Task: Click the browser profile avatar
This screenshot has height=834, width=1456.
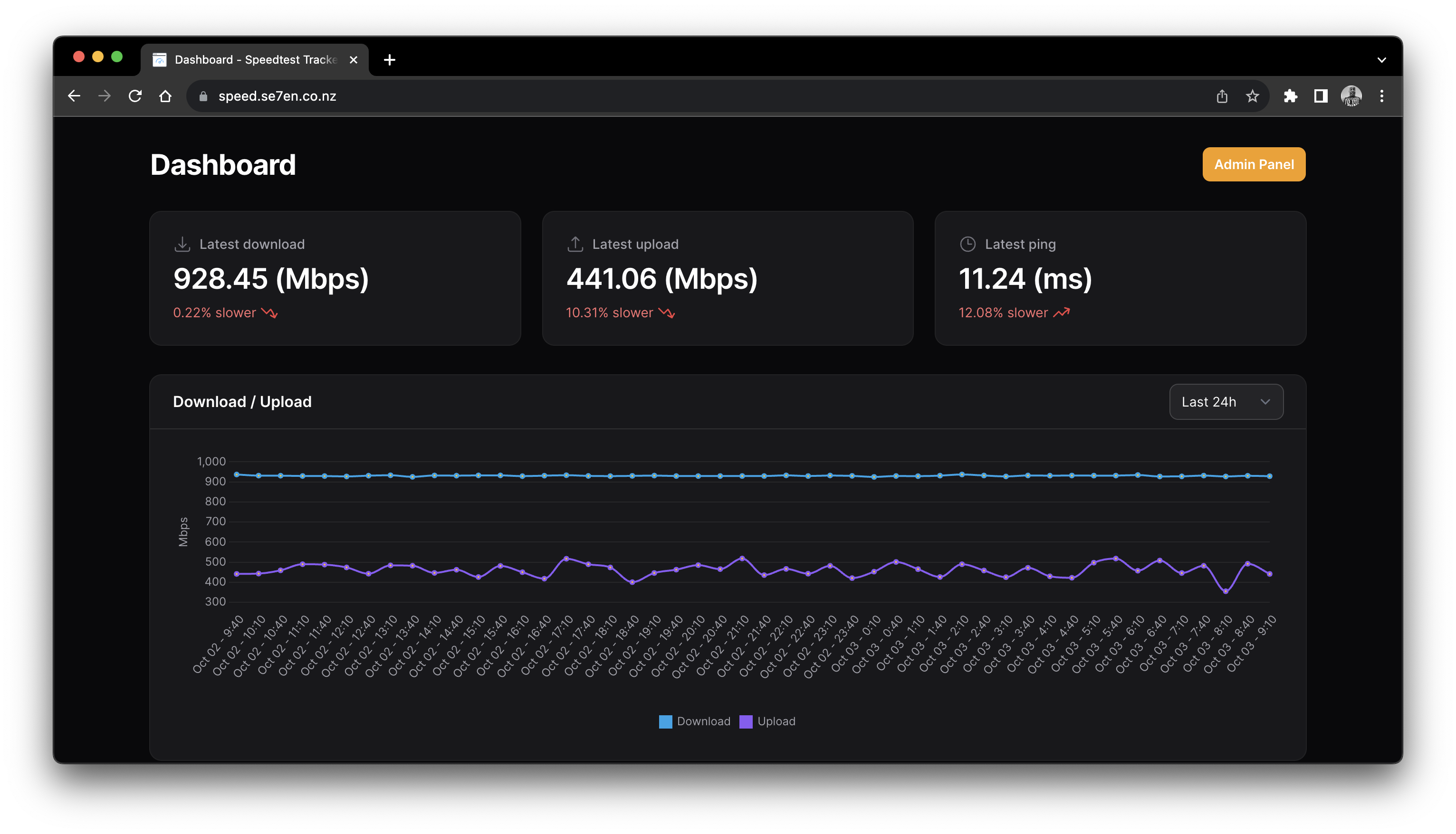Action: [1352, 95]
